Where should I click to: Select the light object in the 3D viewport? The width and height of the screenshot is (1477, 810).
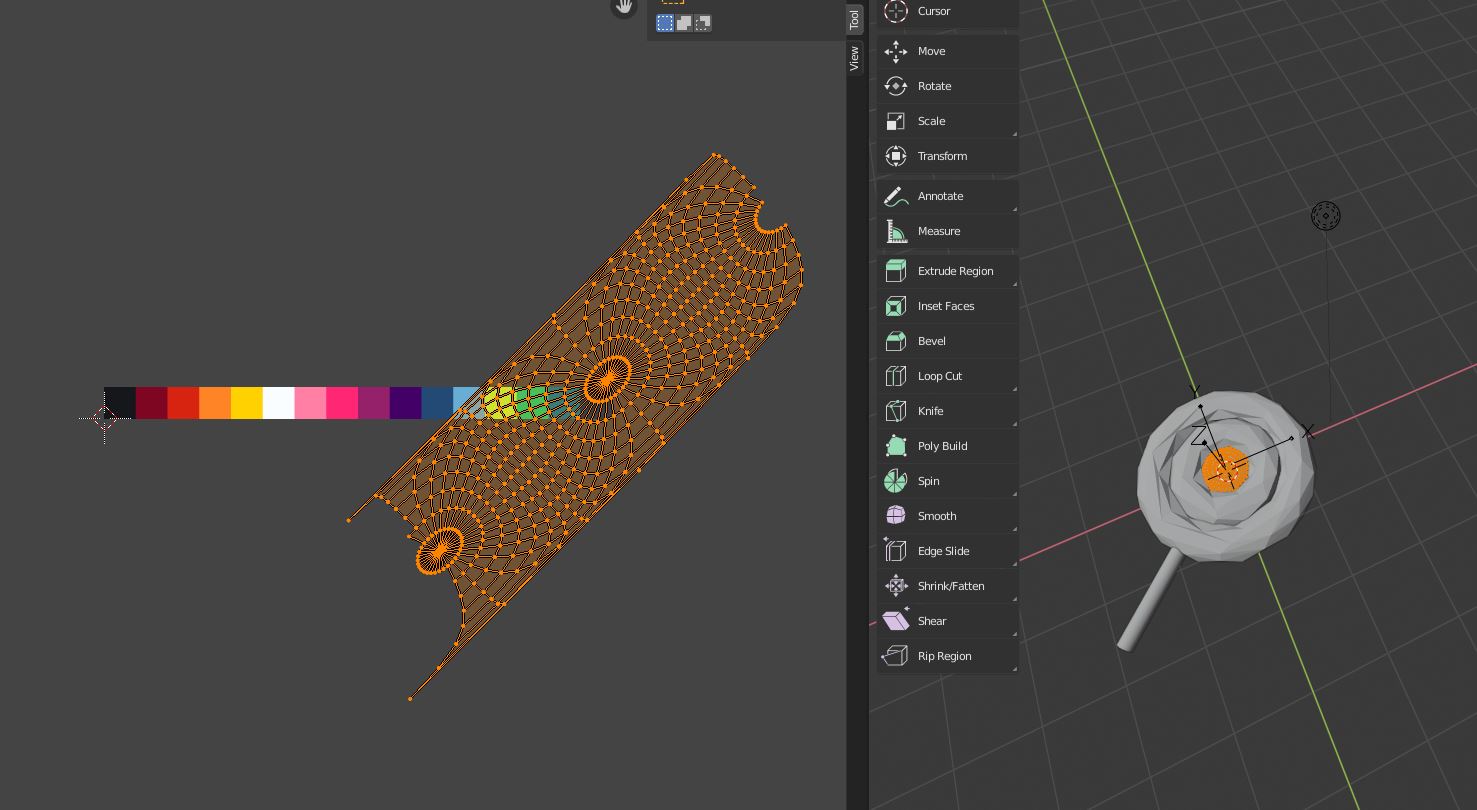[x=1325, y=216]
